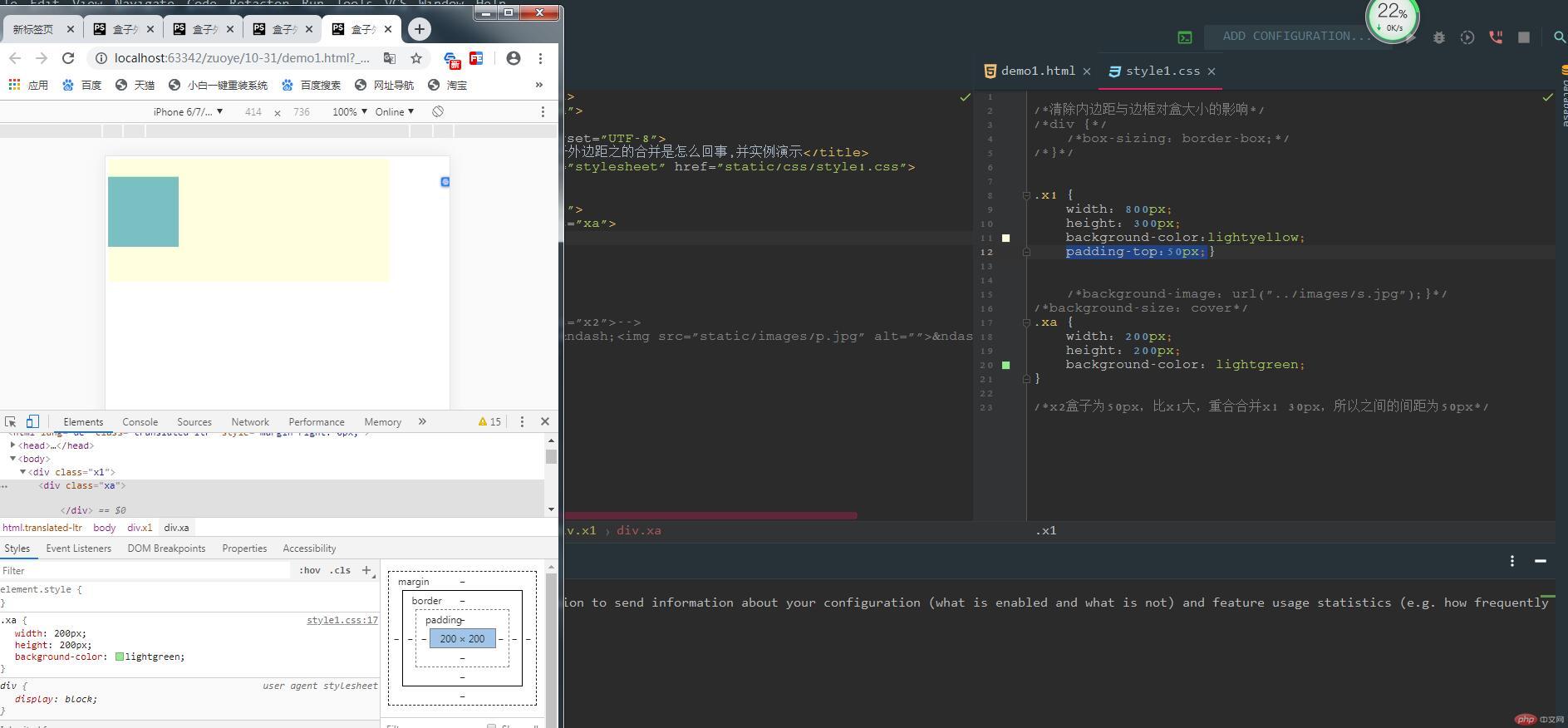Open IDE search everywhere magnifier

point(1559,37)
